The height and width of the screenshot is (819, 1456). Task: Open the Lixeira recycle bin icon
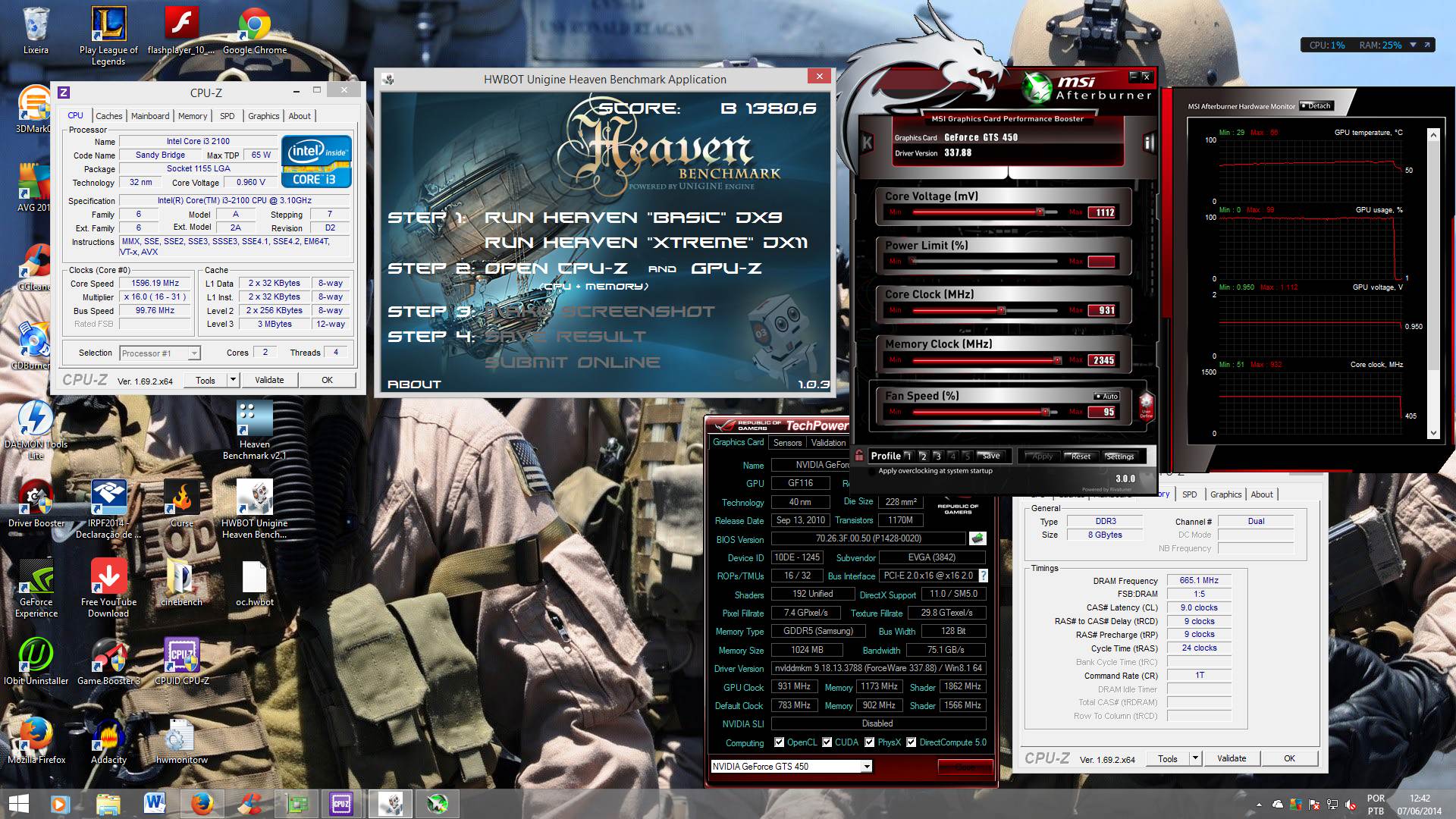click(36, 30)
